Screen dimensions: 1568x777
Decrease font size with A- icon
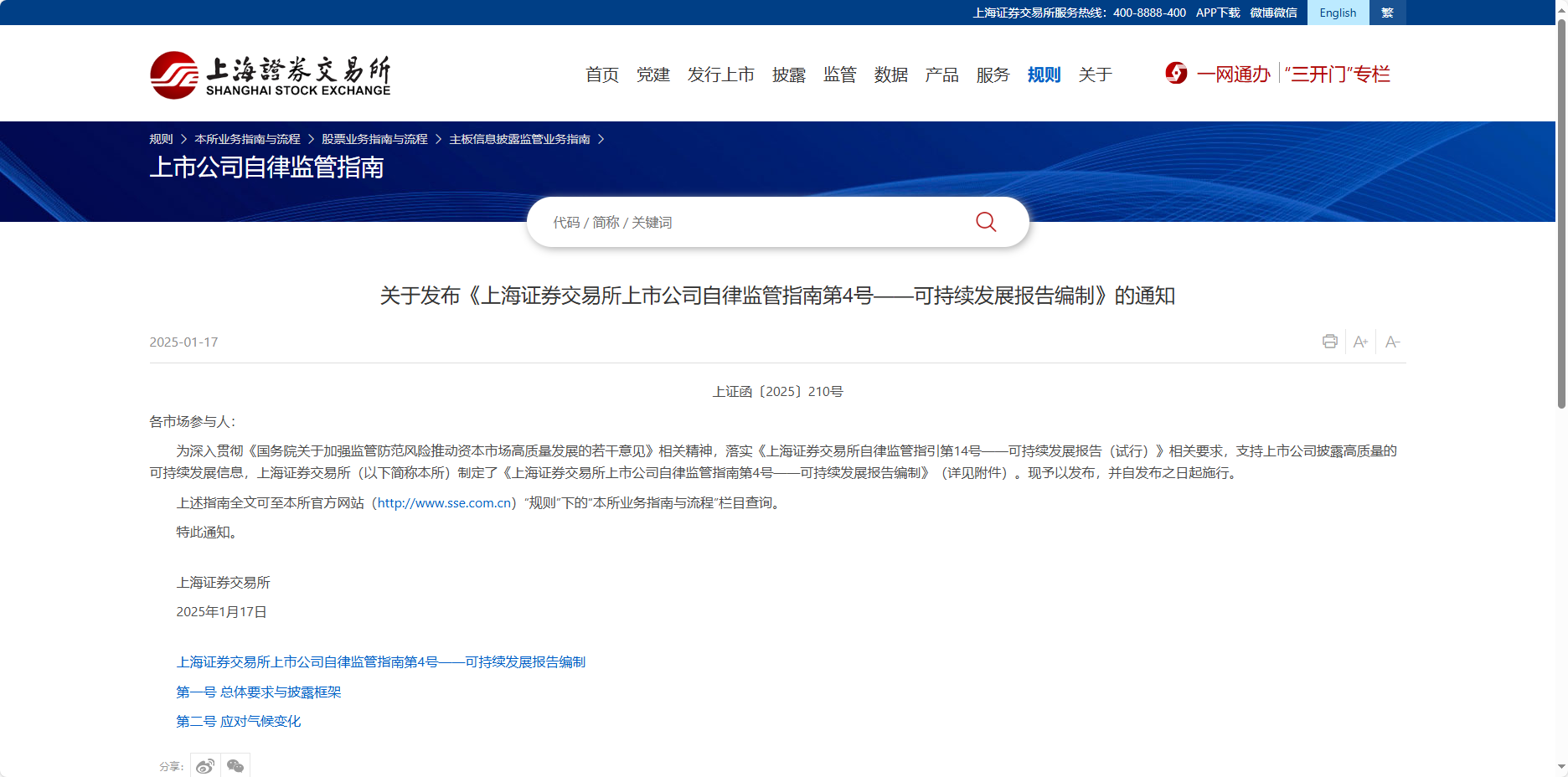[1392, 342]
